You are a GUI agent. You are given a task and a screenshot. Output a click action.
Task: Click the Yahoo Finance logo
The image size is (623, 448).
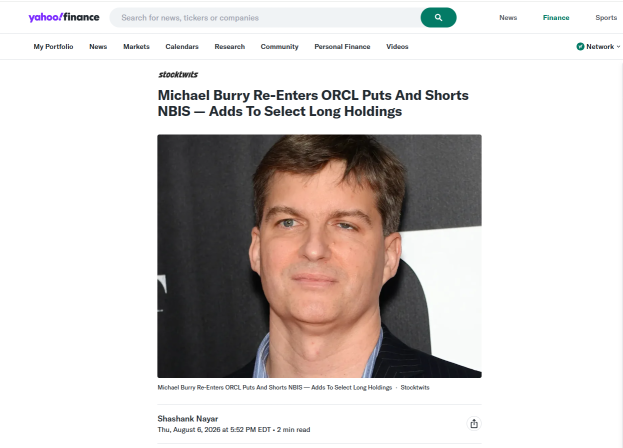pos(64,17)
